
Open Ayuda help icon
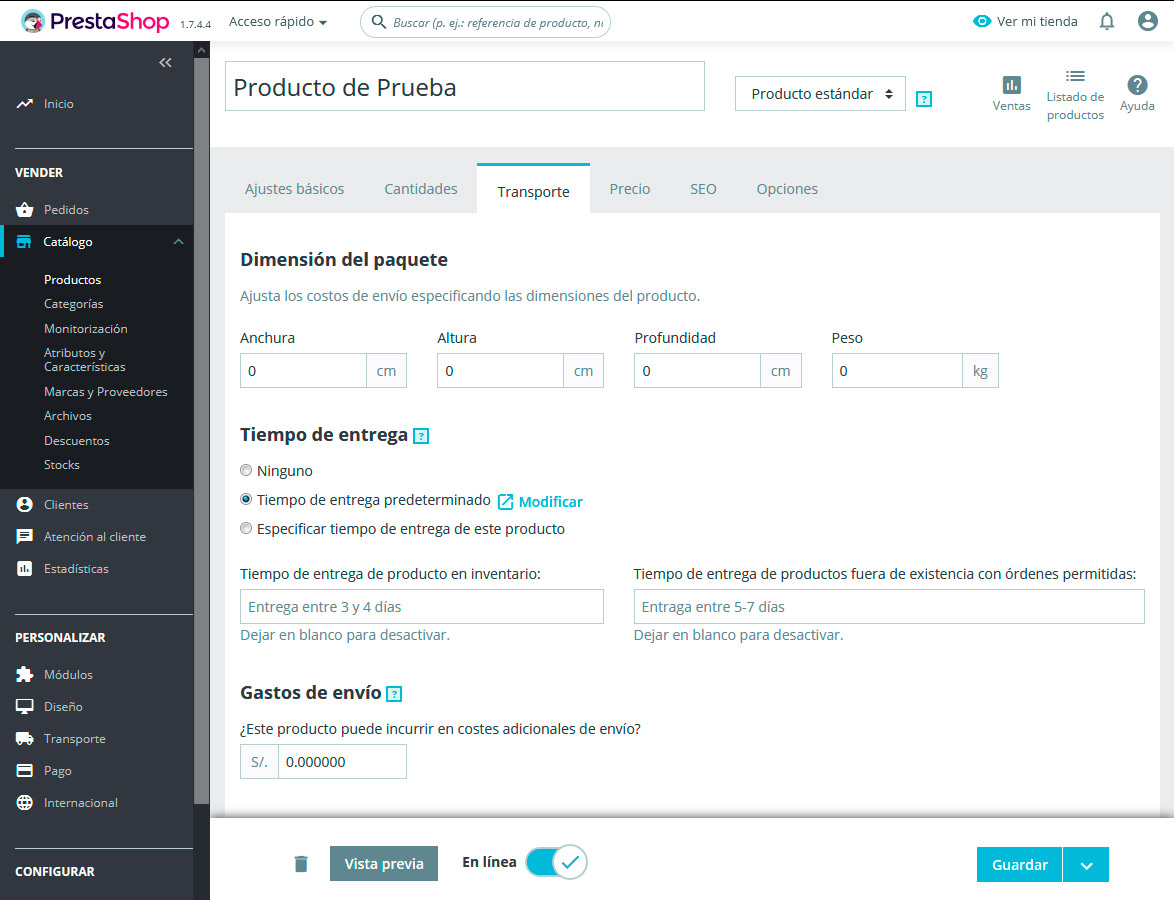click(1137, 85)
